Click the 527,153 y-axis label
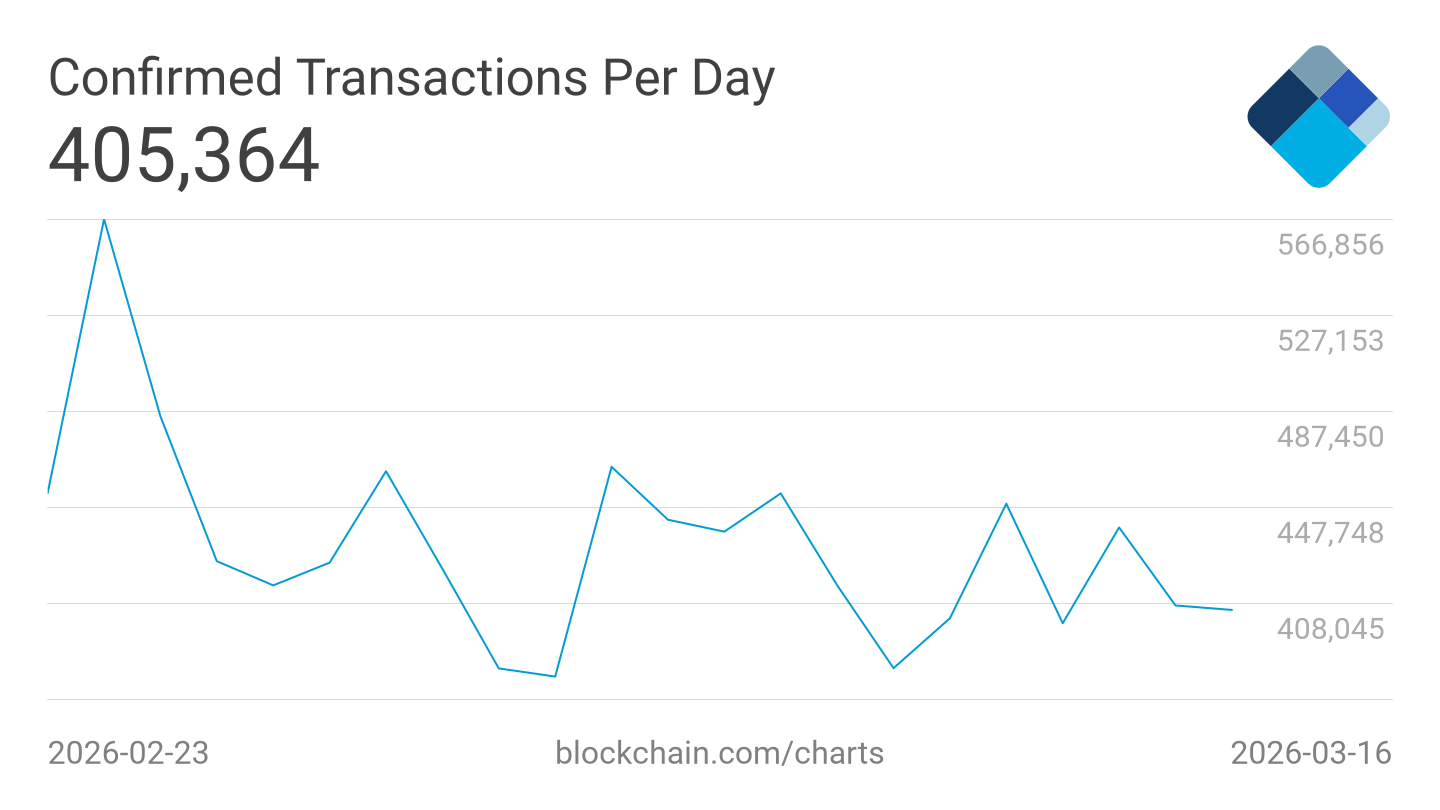This screenshot has width=1440, height=810. point(1330,341)
